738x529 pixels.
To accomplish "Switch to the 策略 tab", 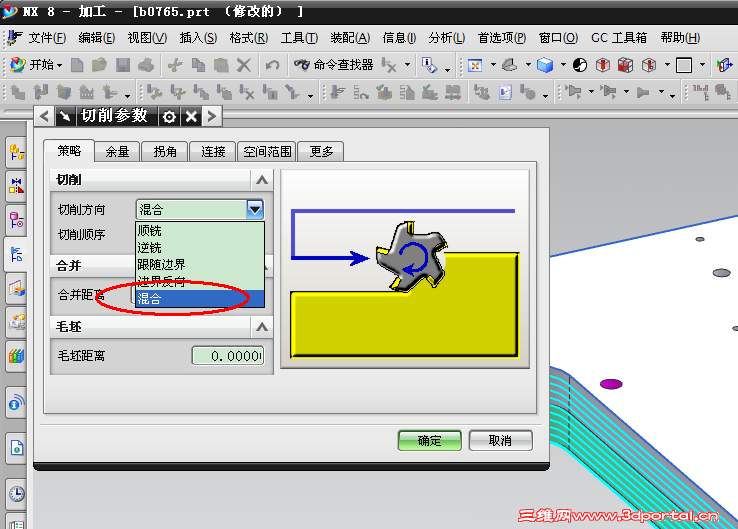I will (69, 151).
